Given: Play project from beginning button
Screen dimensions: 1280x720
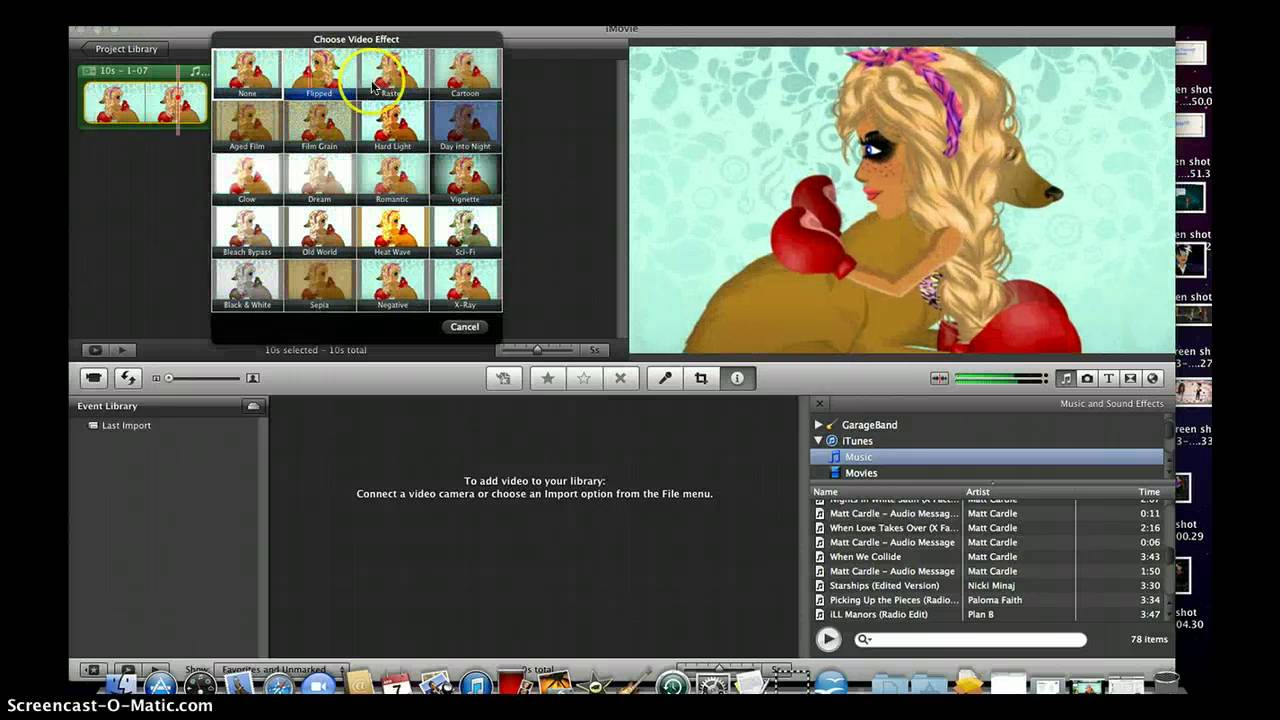Looking at the screenshot, I should (x=122, y=350).
